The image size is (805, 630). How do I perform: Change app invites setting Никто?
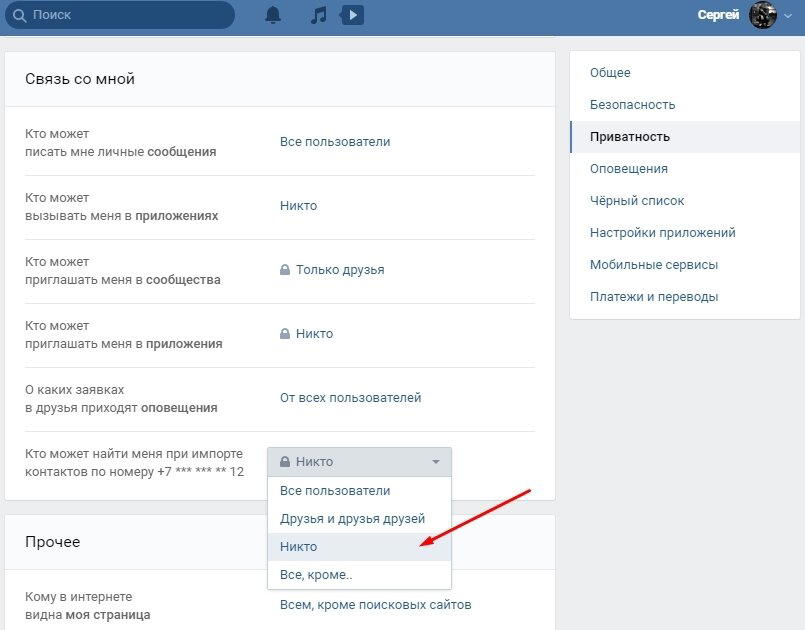click(314, 334)
